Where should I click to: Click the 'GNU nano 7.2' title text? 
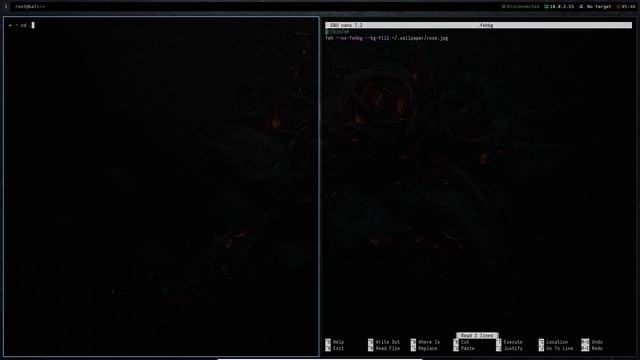coord(346,25)
